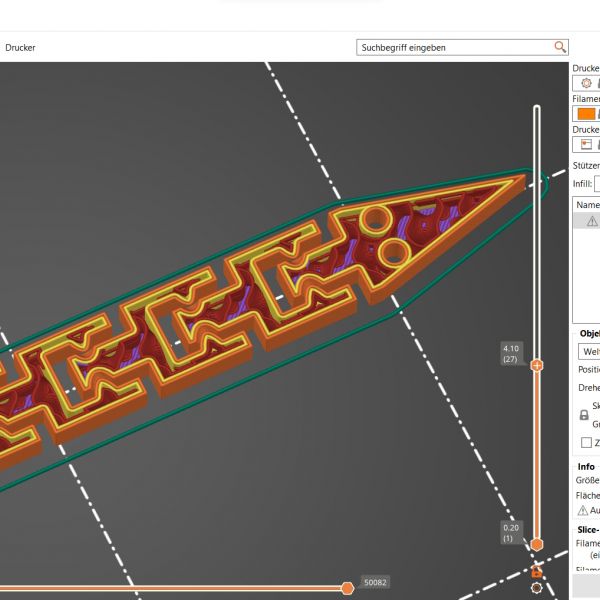
Task: Click Name column header in object list
Action: tap(588, 205)
